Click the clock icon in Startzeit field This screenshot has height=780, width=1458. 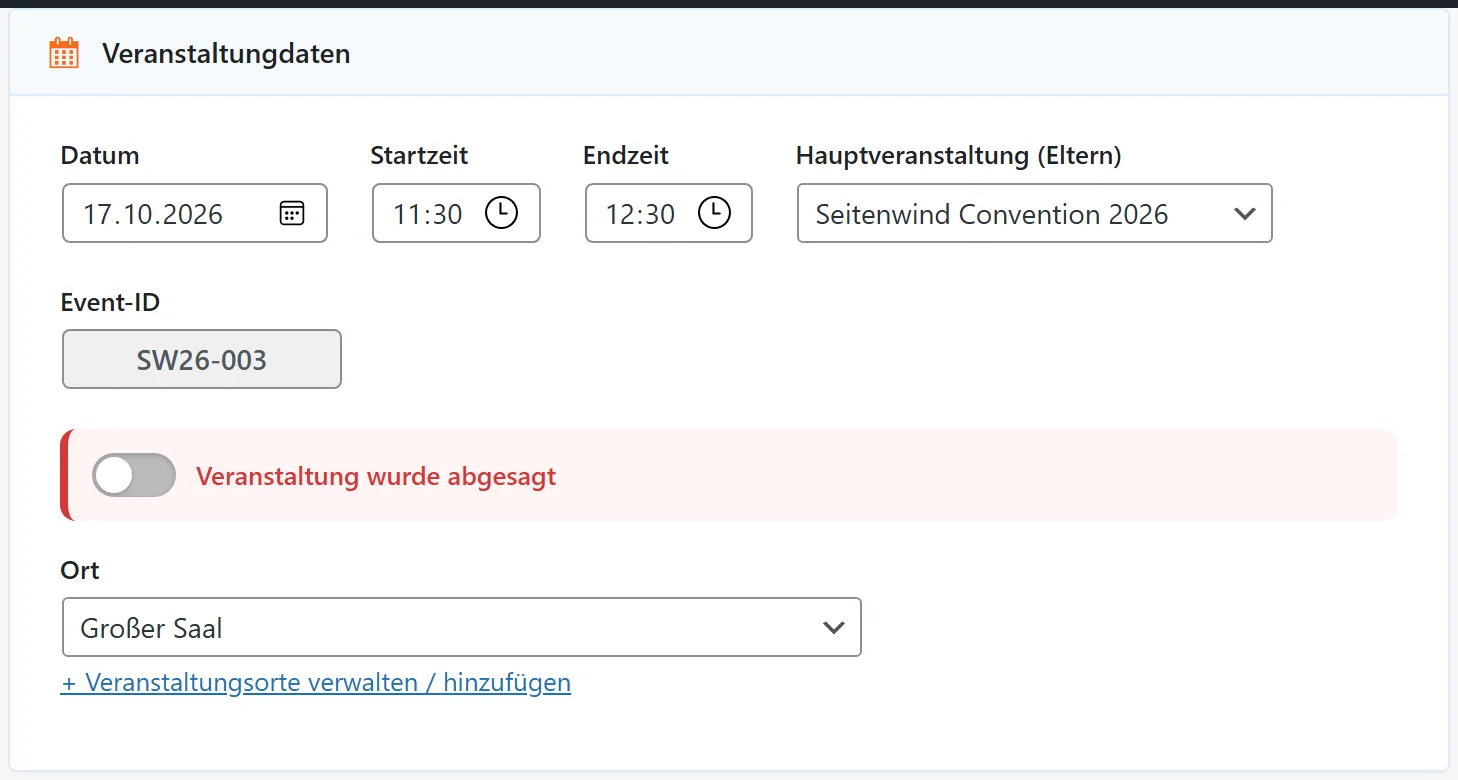(501, 213)
